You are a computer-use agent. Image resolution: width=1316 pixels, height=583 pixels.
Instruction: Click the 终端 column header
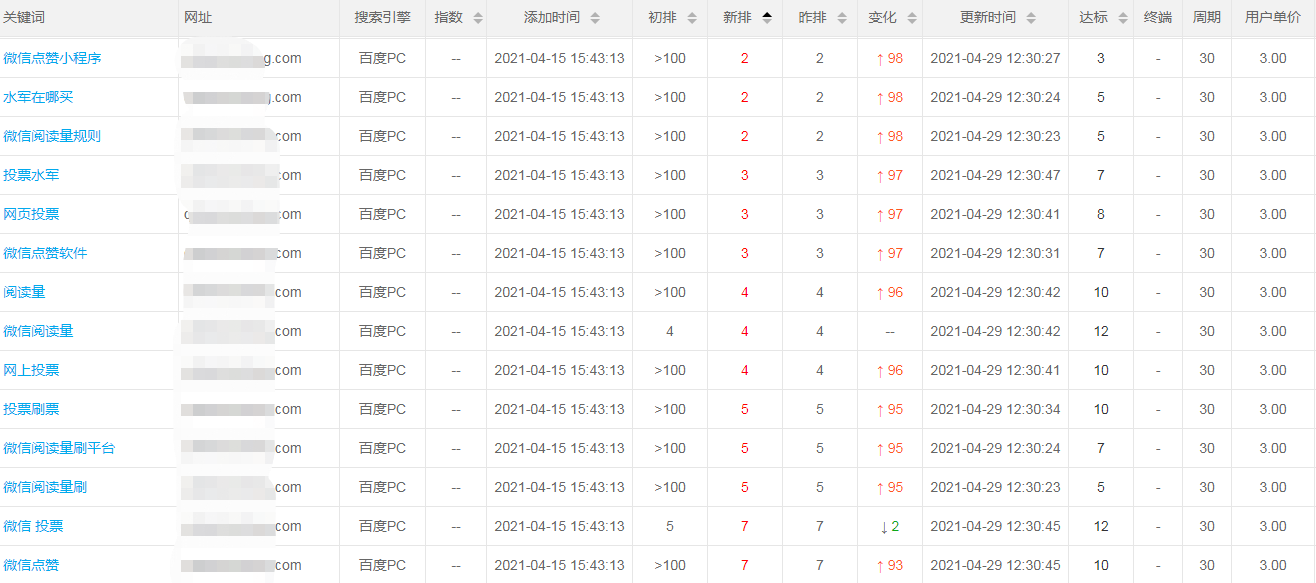point(1158,18)
